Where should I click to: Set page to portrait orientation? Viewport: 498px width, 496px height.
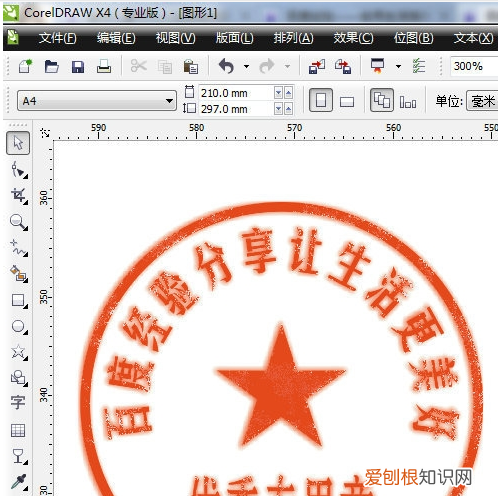[x=321, y=100]
